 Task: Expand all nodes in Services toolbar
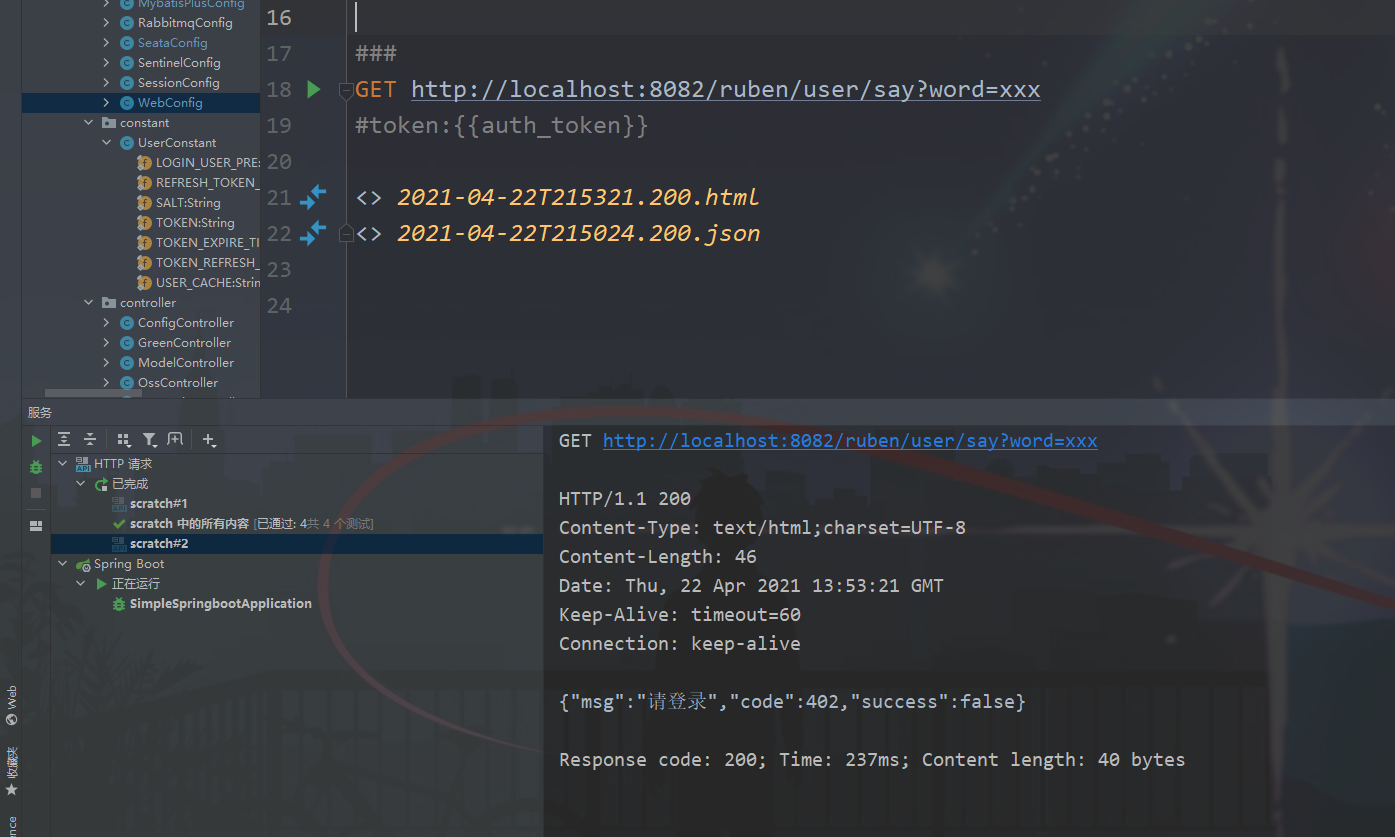point(64,439)
